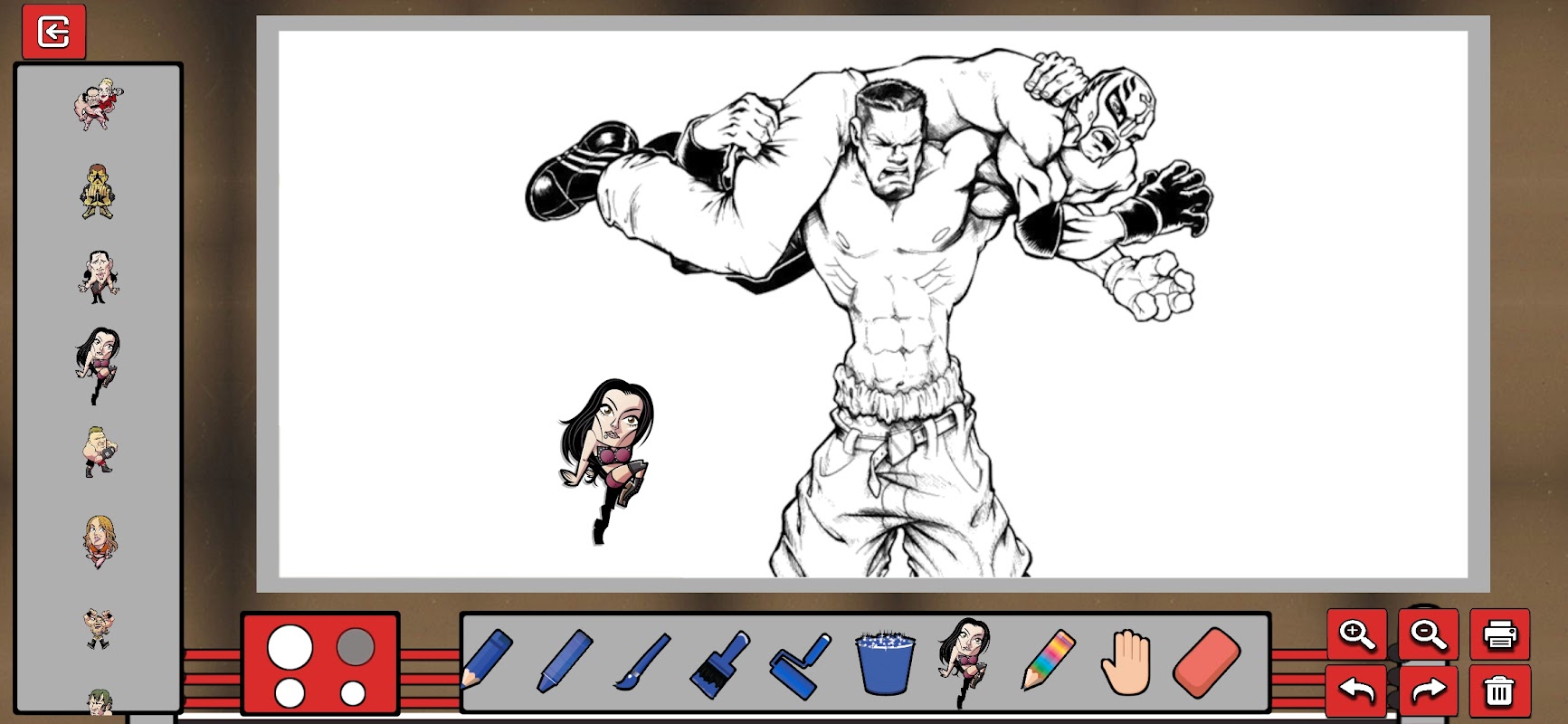This screenshot has width=1568, height=724.
Task: Click the female wrestler sticker placed on canvas
Action: click(x=606, y=462)
